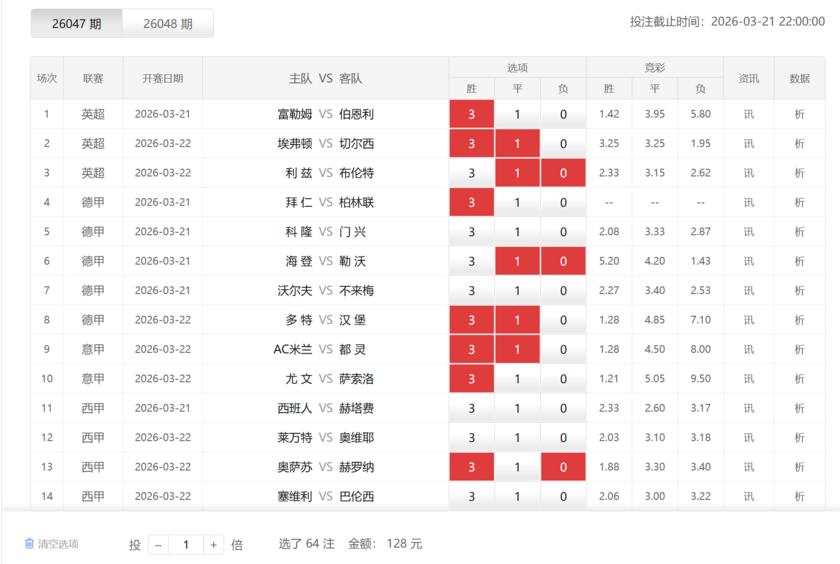Open 讯 info for 埃弗顿 VS 切尔西
Screen dimensions: 840x564
748,144
